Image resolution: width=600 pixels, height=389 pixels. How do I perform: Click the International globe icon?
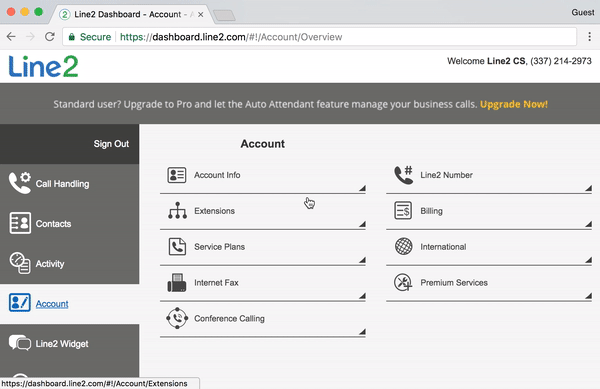404,246
